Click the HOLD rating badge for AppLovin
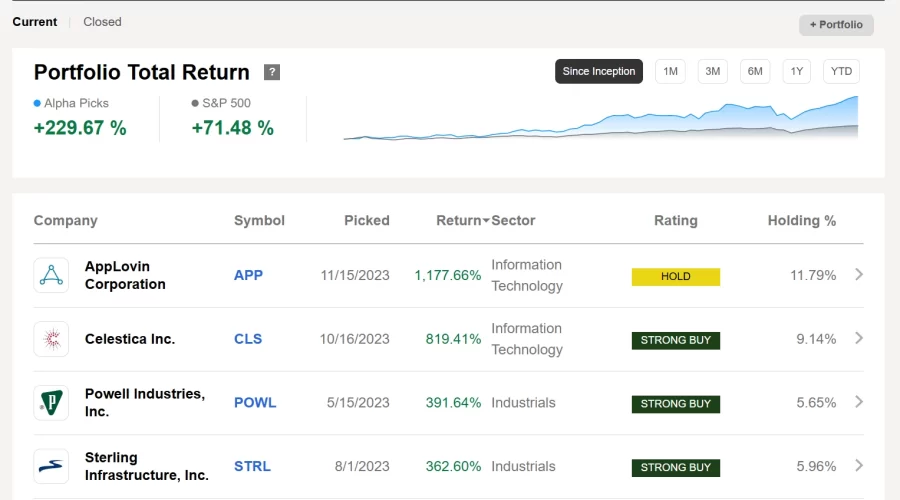The width and height of the screenshot is (900, 500). pyautogui.click(x=676, y=277)
